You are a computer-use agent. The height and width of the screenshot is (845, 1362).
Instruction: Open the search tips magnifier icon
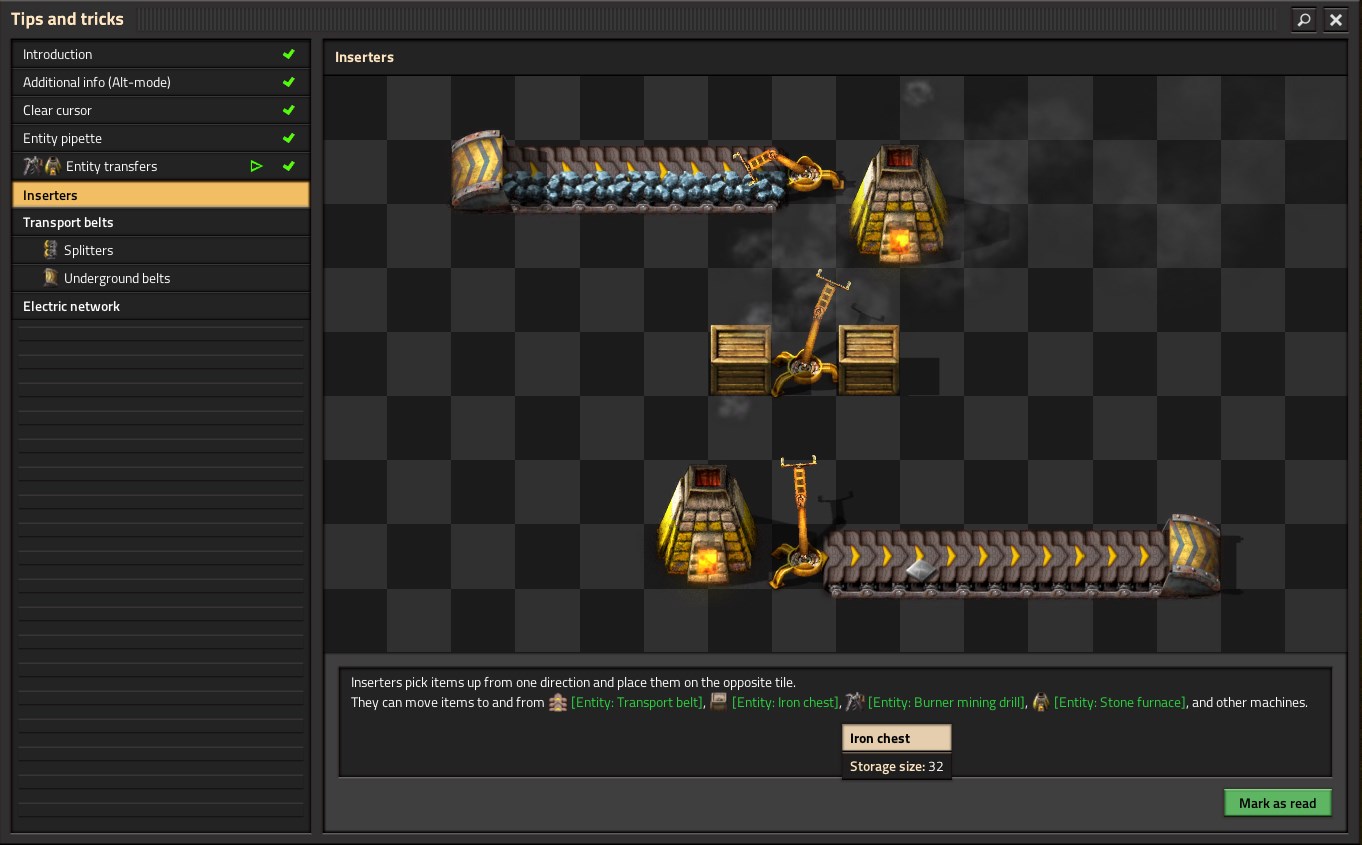pos(1304,19)
